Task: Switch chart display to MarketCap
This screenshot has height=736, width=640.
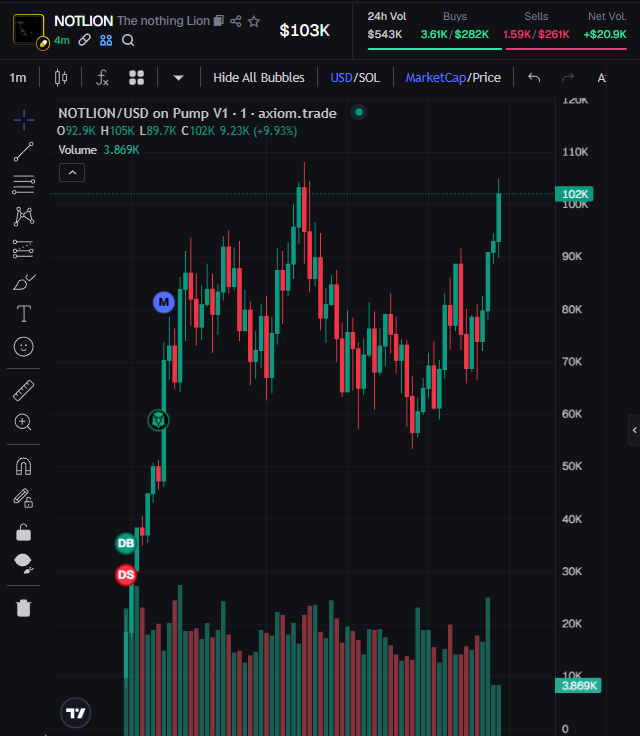Action: pos(436,77)
